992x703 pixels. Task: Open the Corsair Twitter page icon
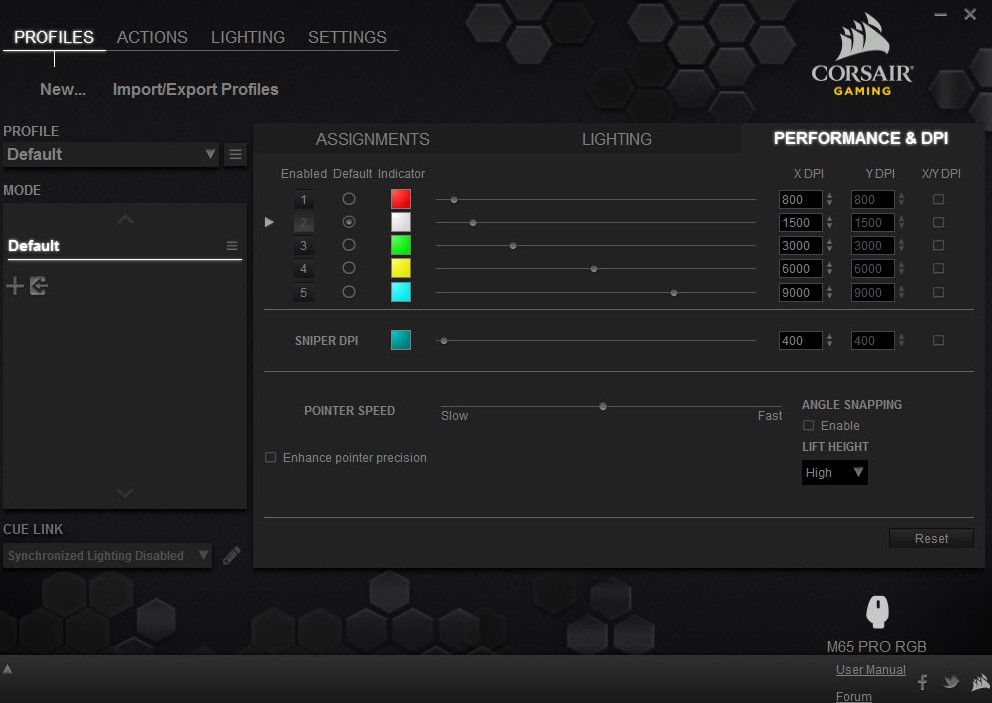point(951,682)
